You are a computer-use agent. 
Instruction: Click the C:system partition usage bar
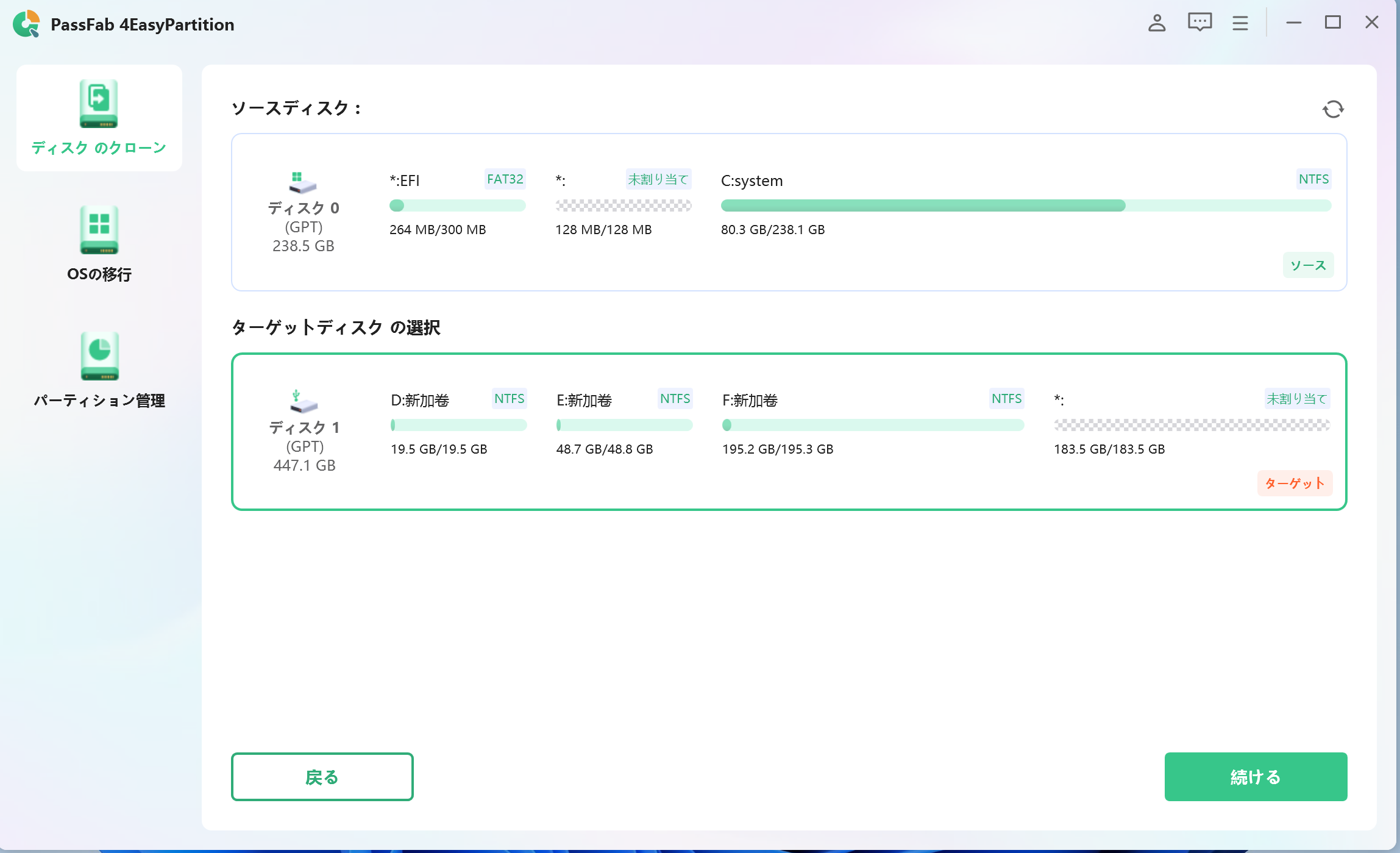[x=1026, y=205]
